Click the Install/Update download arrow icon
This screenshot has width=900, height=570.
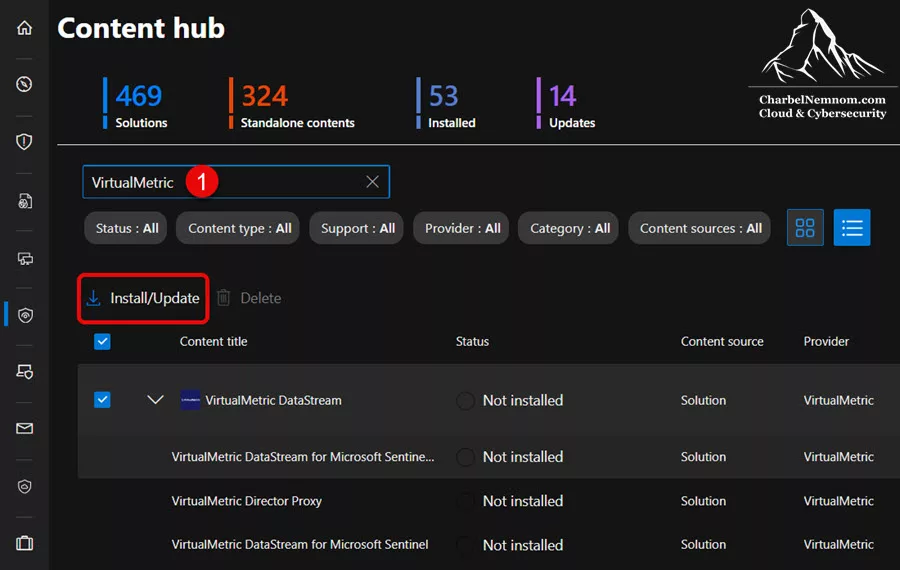click(x=93, y=298)
